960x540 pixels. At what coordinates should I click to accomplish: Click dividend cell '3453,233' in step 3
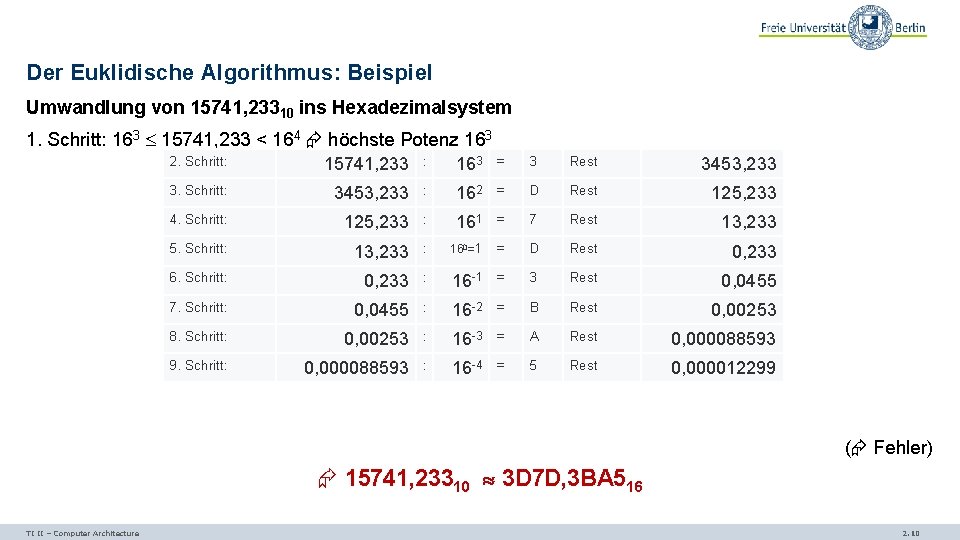[371, 193]
